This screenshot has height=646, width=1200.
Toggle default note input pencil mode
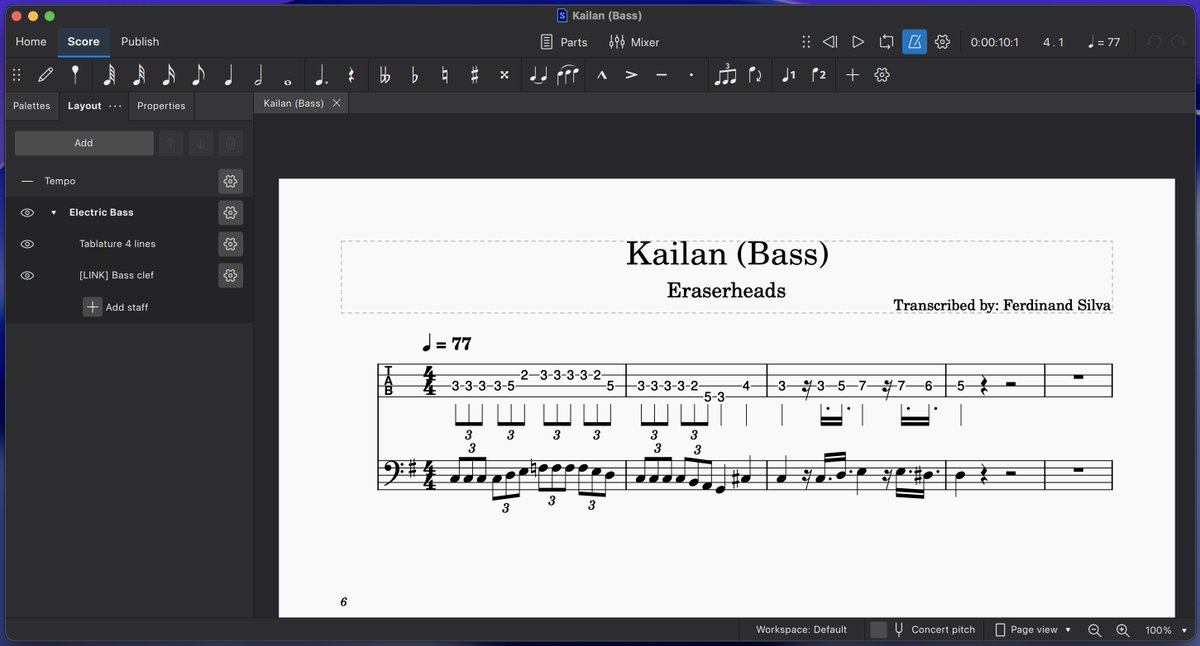point(45,74)
